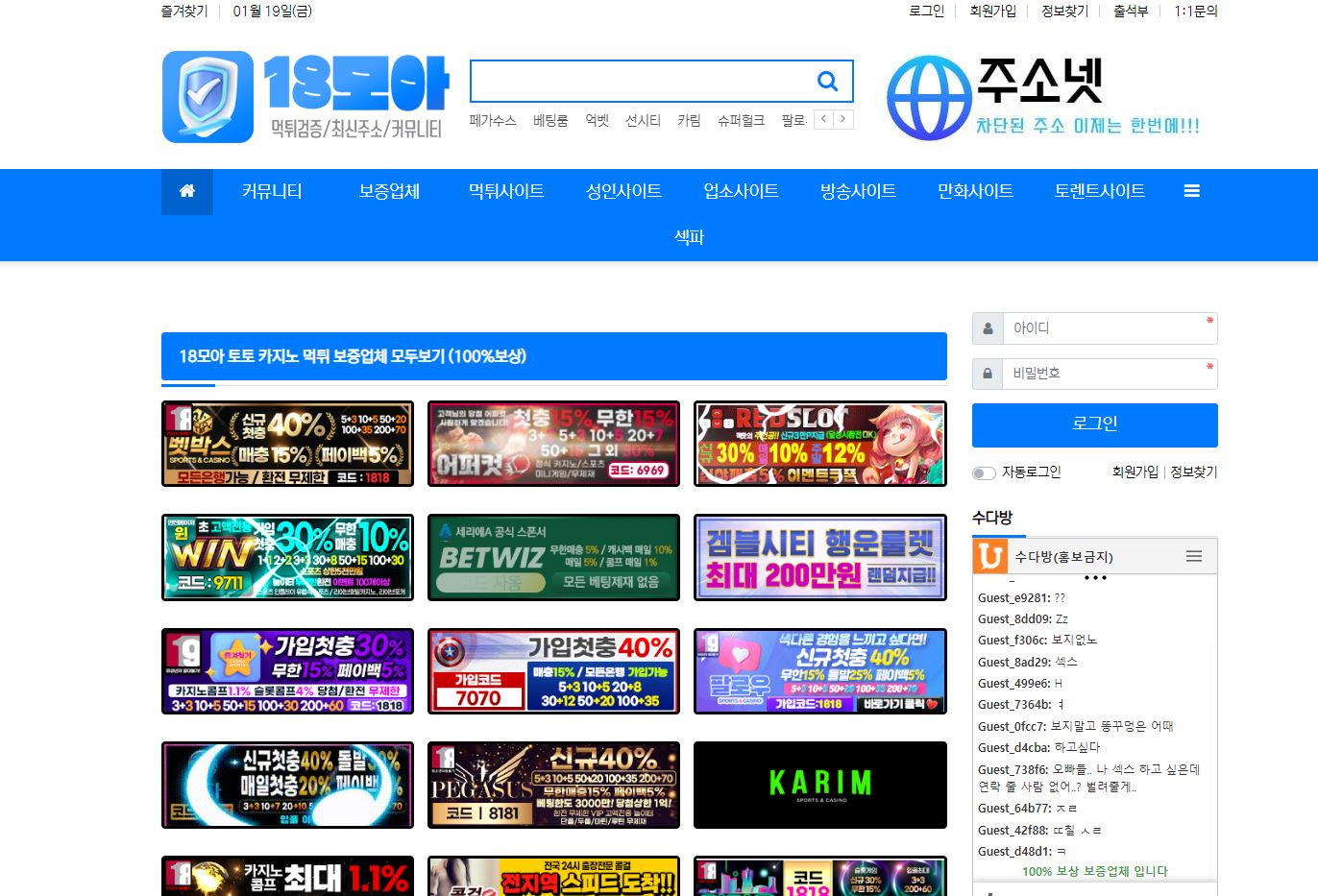Focus the 비밀번호 input field
Screen dimensions: 1318x896
(x=1110, y=374)
